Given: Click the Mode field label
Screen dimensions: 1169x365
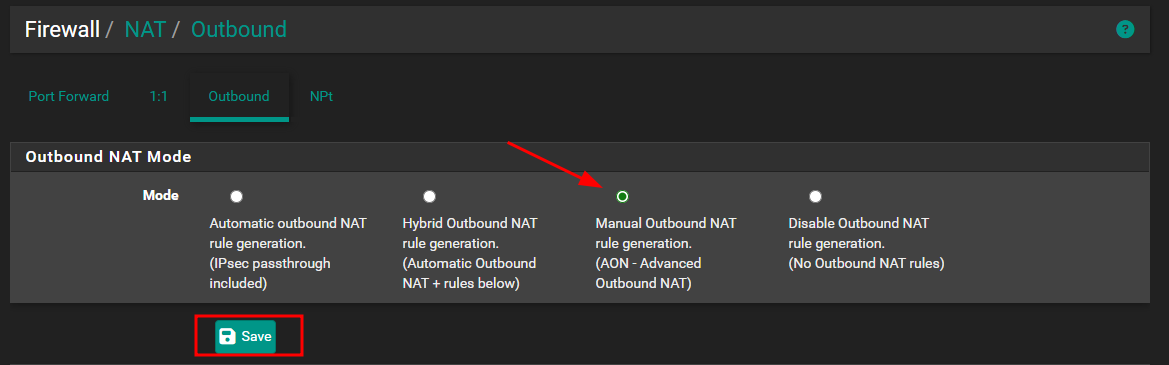Looking at the screenshot, I should (x=160, y=195).
